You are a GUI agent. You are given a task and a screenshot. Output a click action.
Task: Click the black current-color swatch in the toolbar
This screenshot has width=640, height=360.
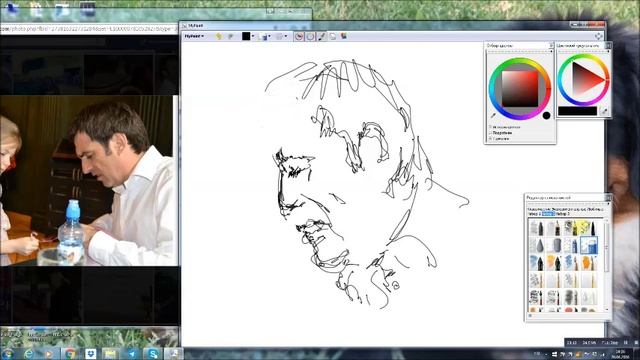click(246, 36)
